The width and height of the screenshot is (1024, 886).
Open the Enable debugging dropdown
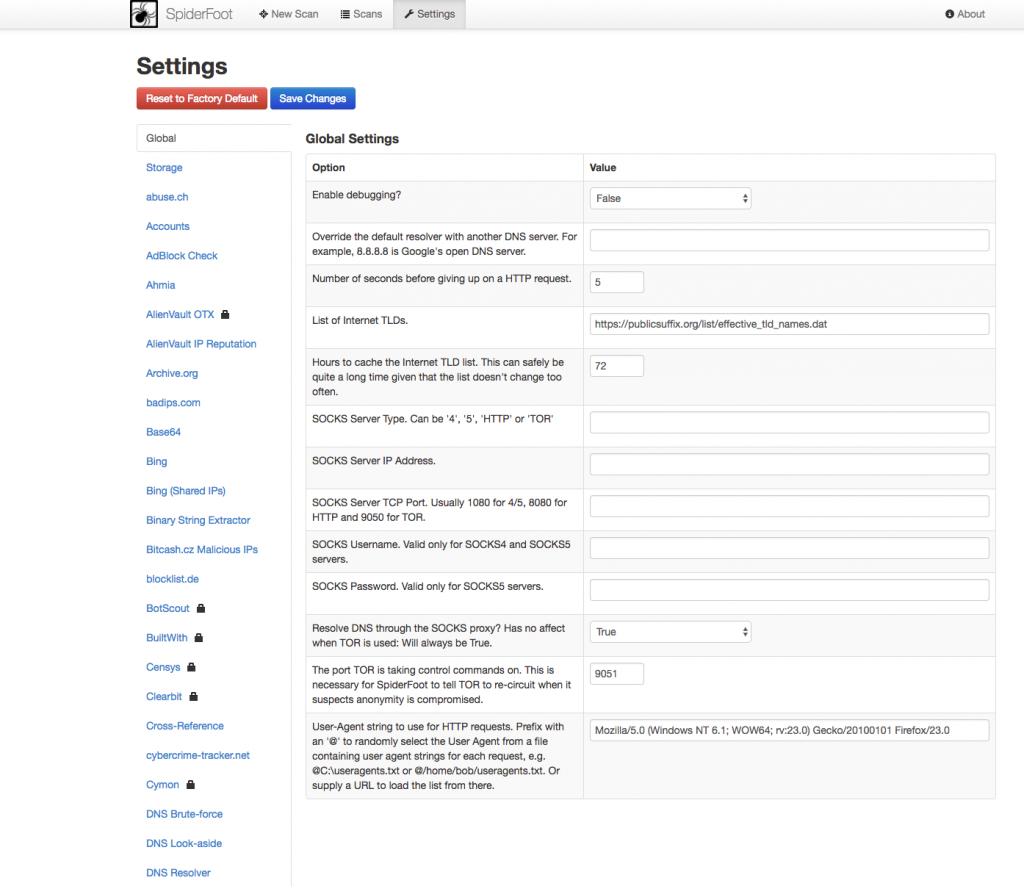(x=670, y=198)
